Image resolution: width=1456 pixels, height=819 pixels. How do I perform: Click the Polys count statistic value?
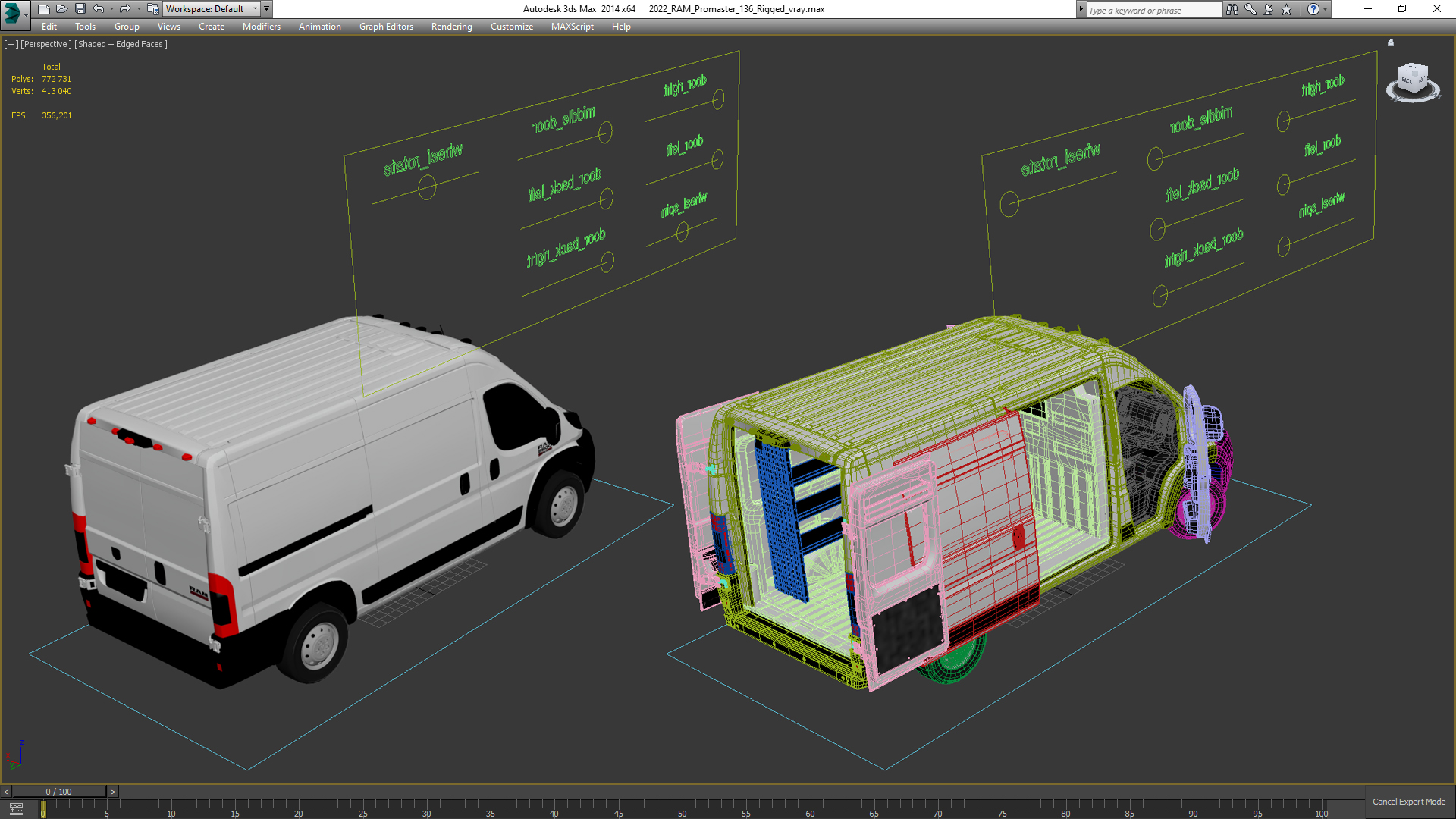tap(57, 79)
